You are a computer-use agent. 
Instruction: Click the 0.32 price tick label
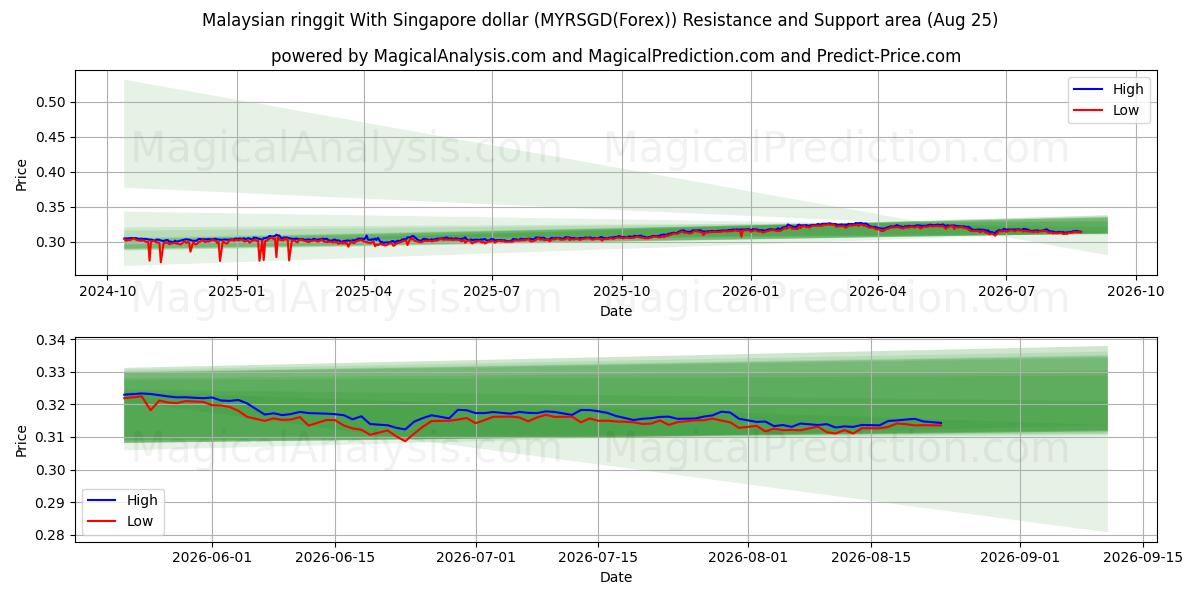[52, 405]
